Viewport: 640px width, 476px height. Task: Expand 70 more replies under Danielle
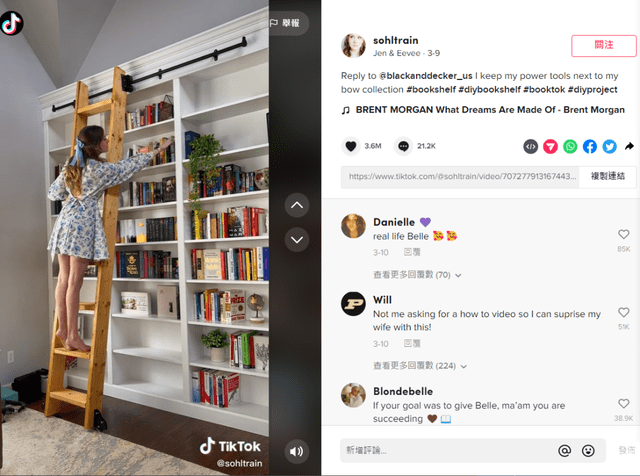(417, 275)
